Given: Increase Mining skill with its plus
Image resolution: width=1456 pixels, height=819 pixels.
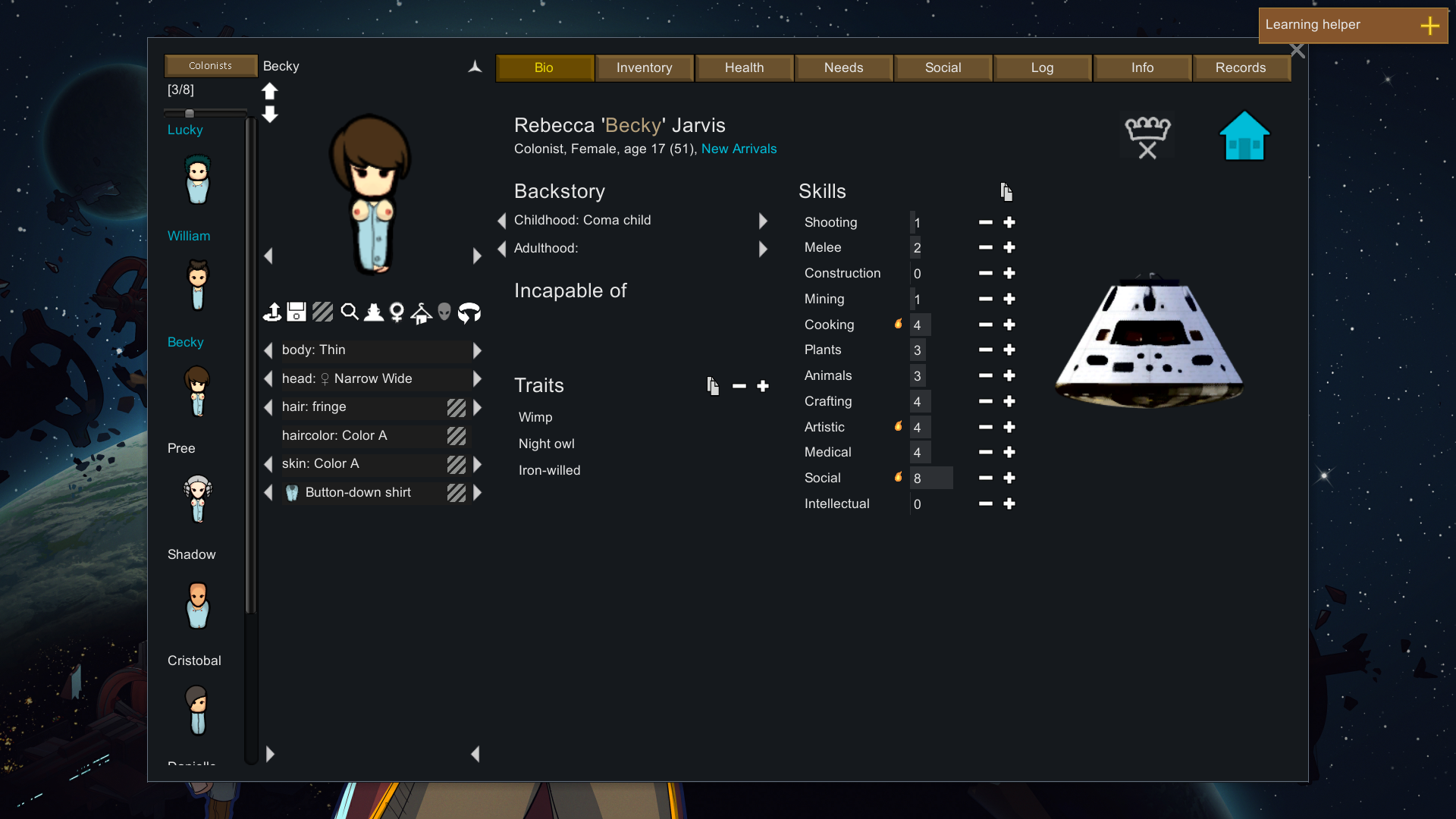Looking at the screenshot, I should [x=1009, y=299].
